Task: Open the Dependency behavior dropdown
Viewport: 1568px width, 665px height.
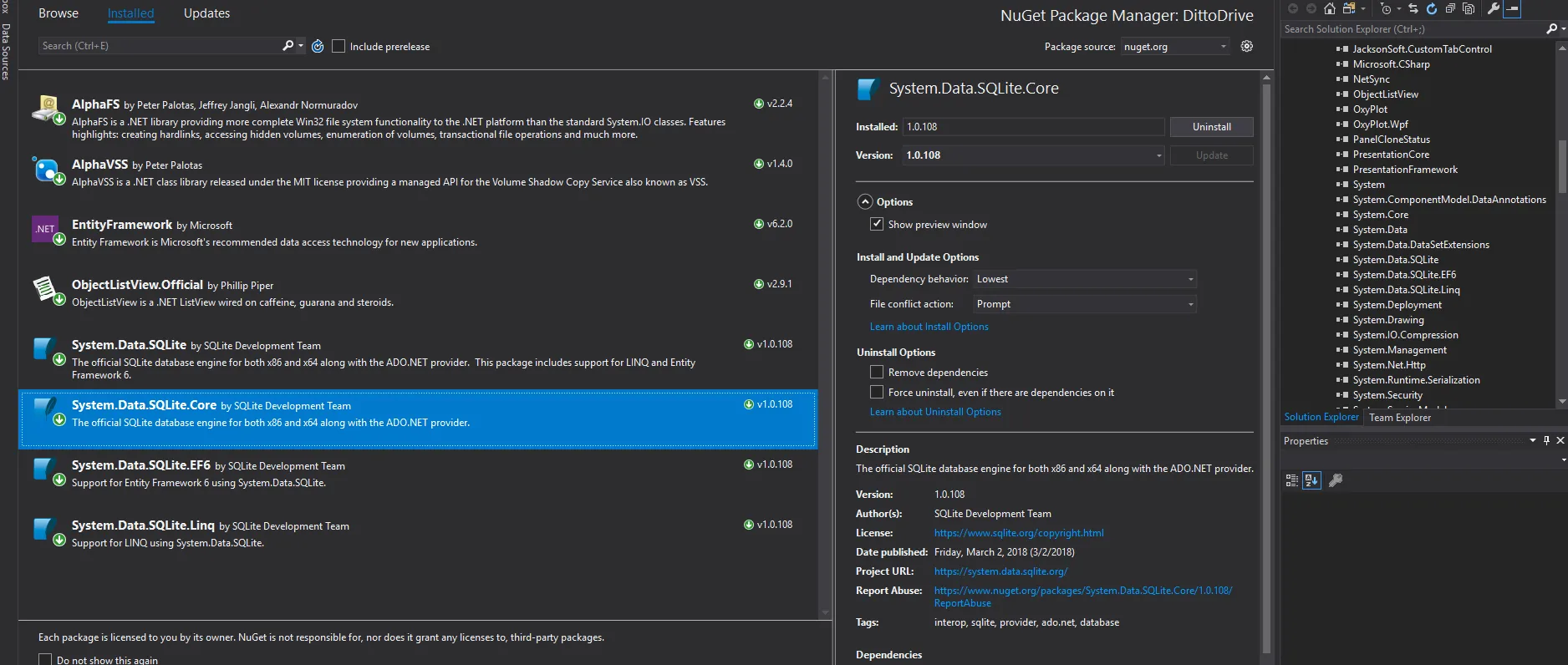Action: click(1085, 279)
